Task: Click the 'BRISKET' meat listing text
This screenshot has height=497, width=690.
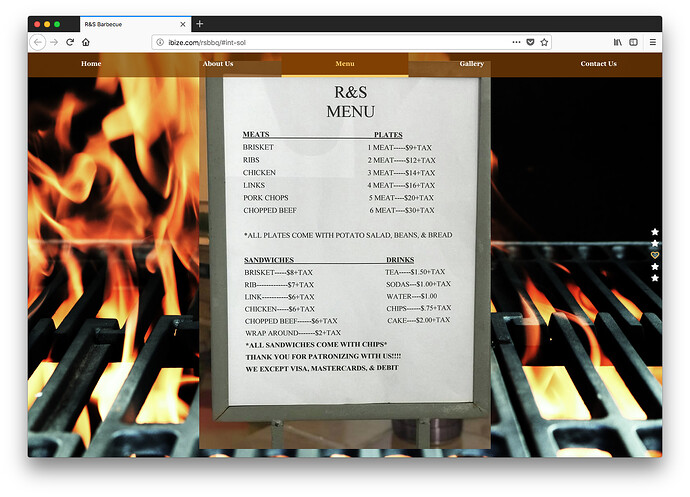Action: 258,147
